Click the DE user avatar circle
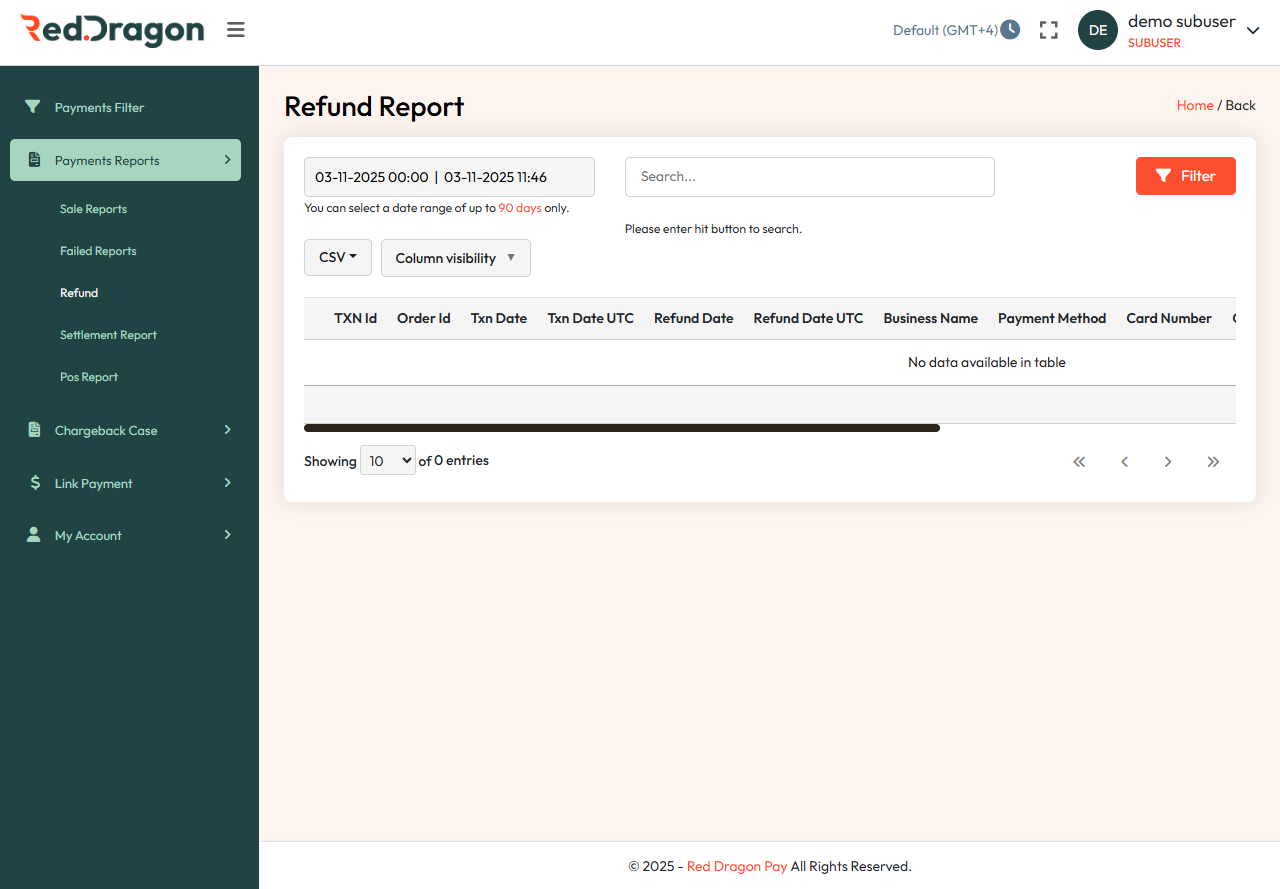The width and height of the screenshot is (1280, 889). tap(1097, 30)
